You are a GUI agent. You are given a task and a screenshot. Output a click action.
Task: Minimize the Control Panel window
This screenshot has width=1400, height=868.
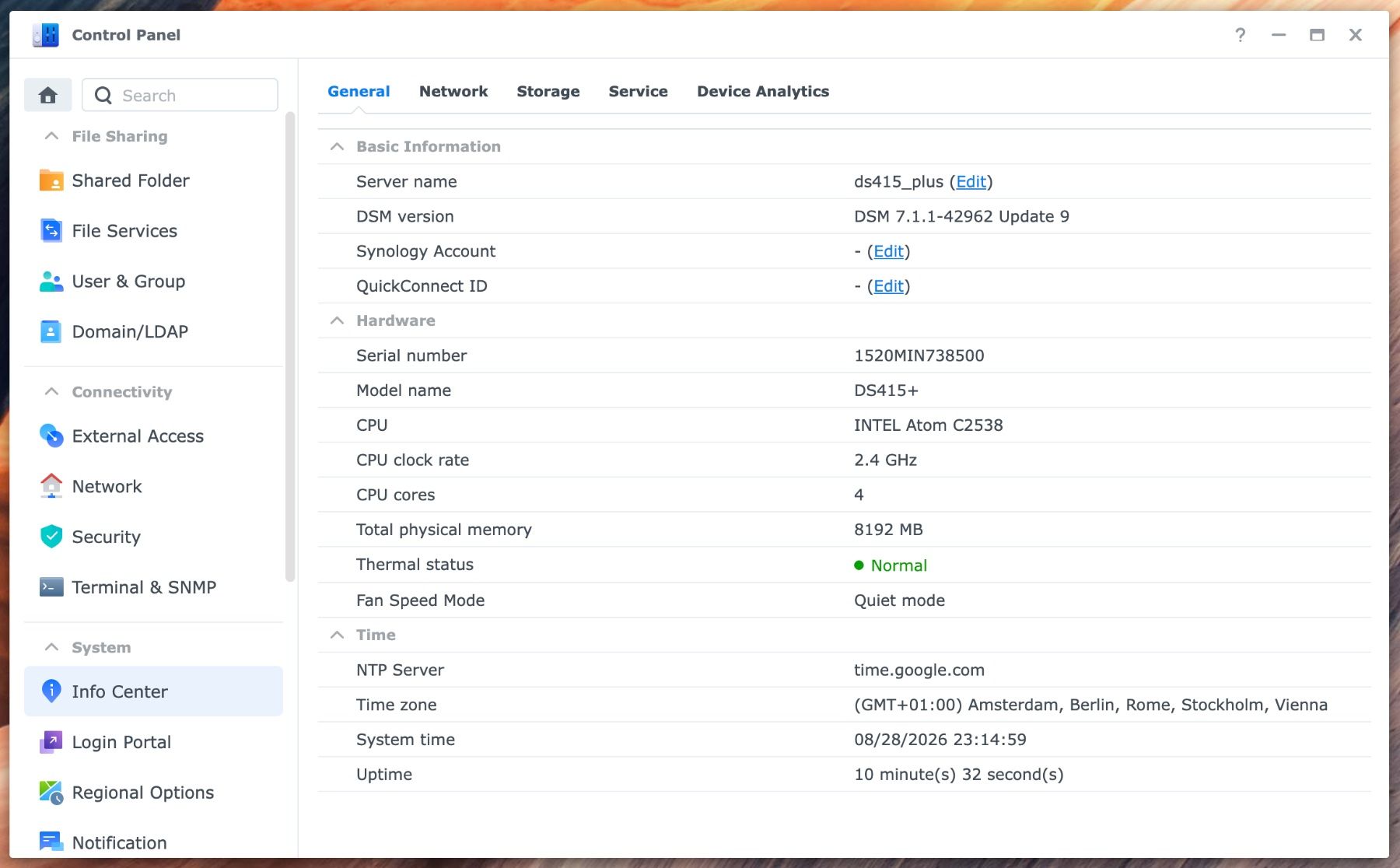pyautogui.click(x=1279, y=35)
